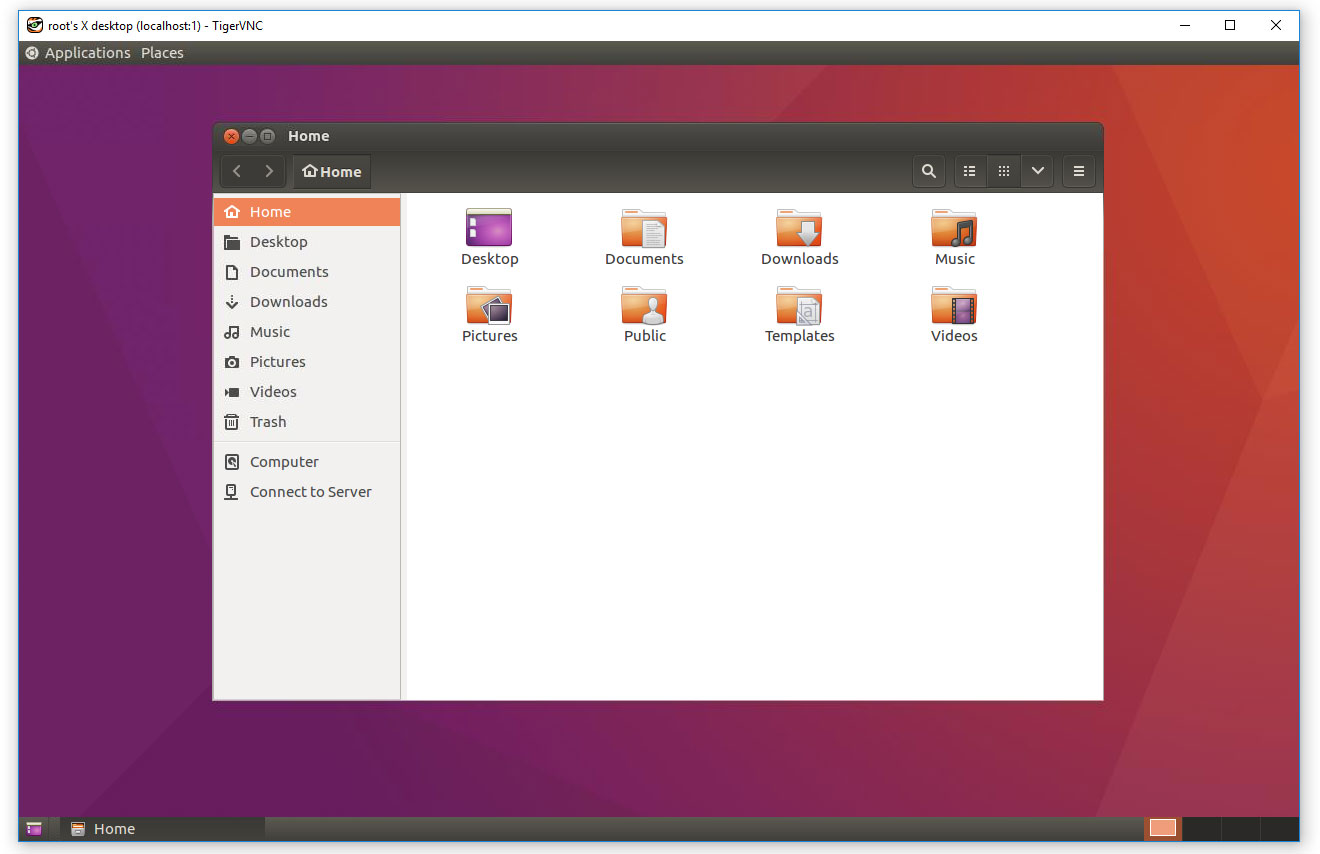Open the Public folder icon

tap(644, 306)
